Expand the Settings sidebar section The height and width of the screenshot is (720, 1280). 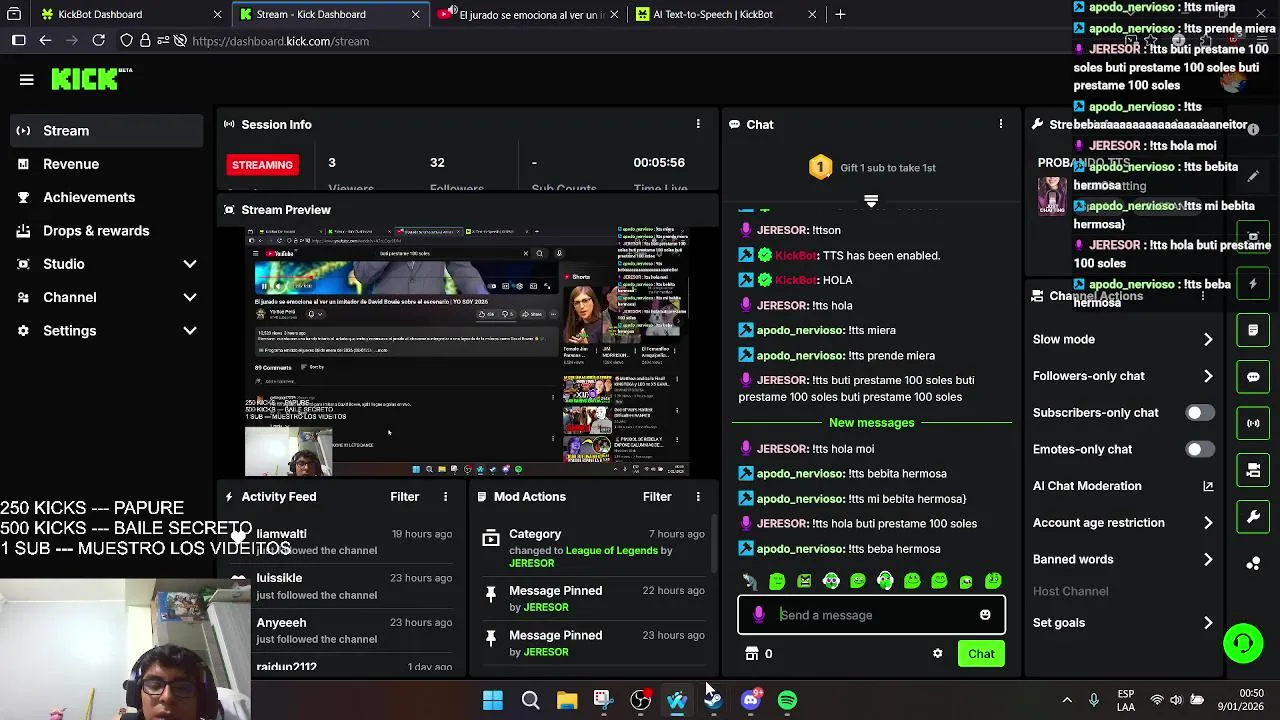[190, 331]
